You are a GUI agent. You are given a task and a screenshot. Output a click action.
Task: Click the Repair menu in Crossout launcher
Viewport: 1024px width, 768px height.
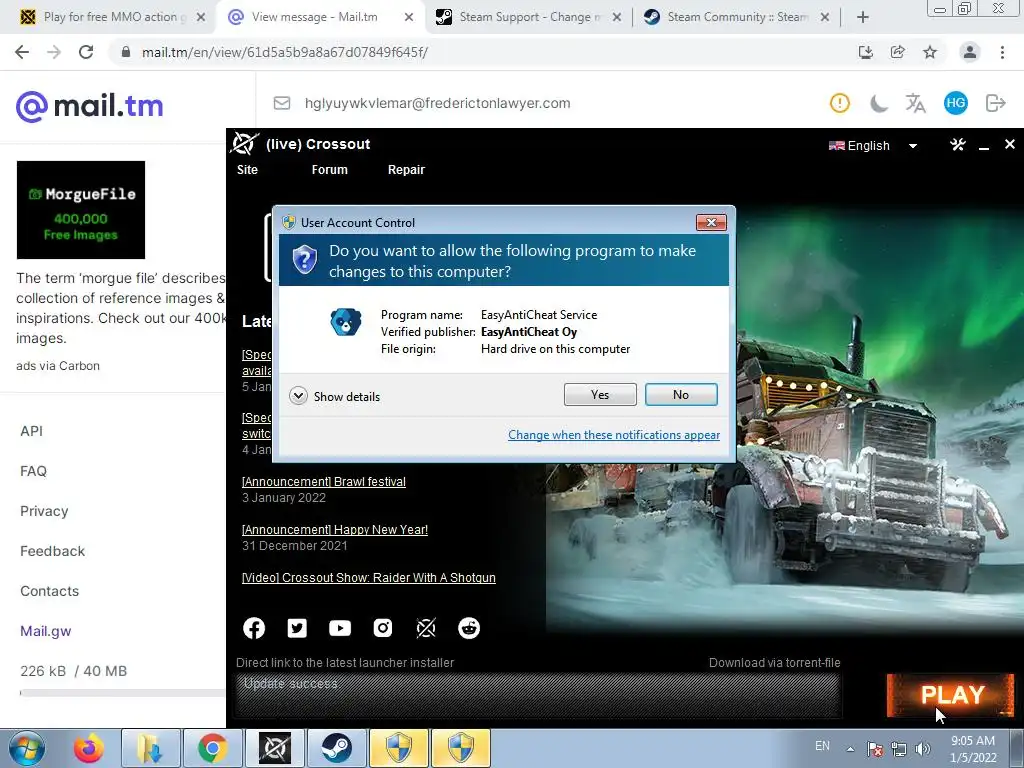pos(406,170)
